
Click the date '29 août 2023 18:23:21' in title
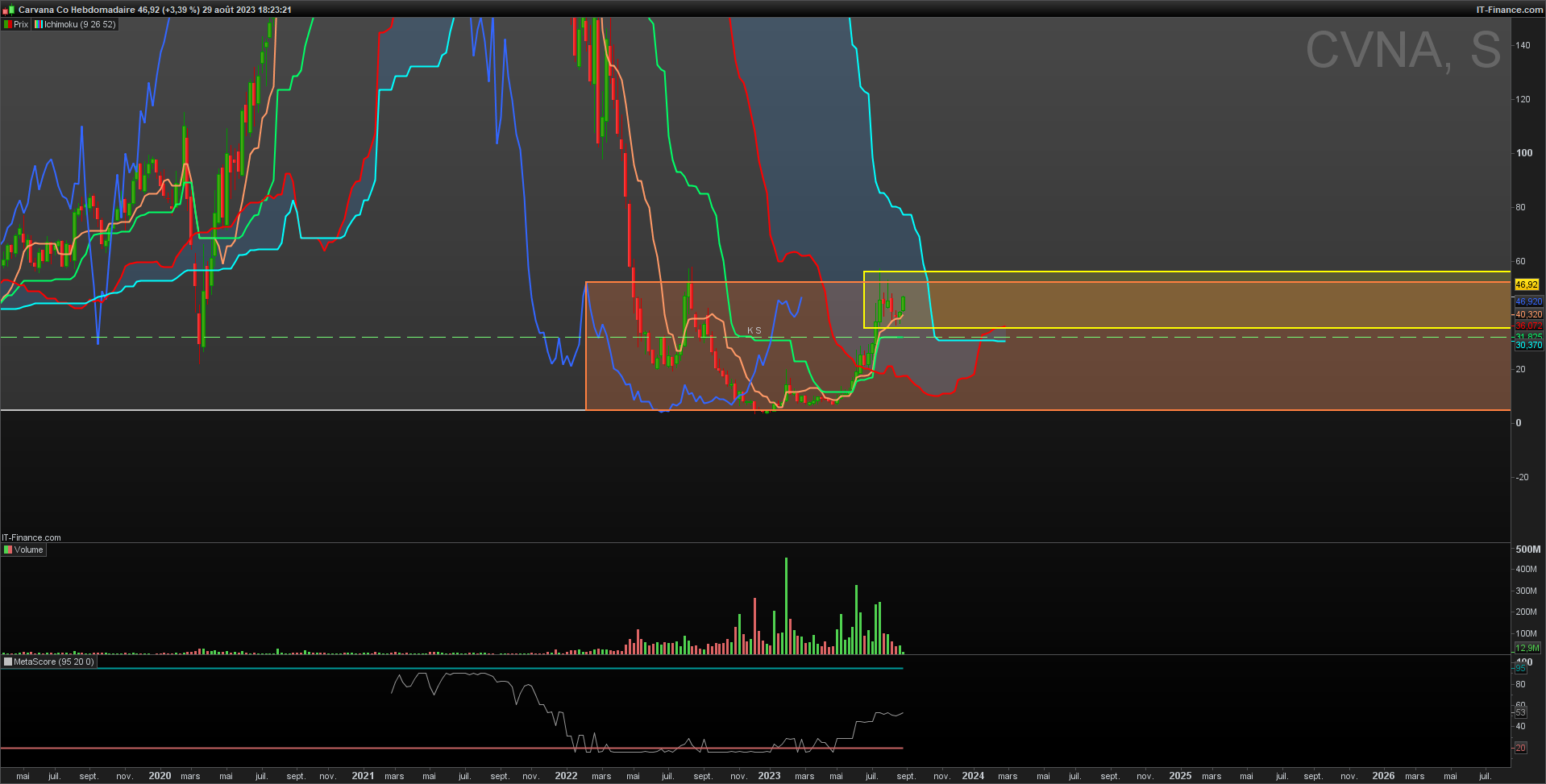point(247,10)
